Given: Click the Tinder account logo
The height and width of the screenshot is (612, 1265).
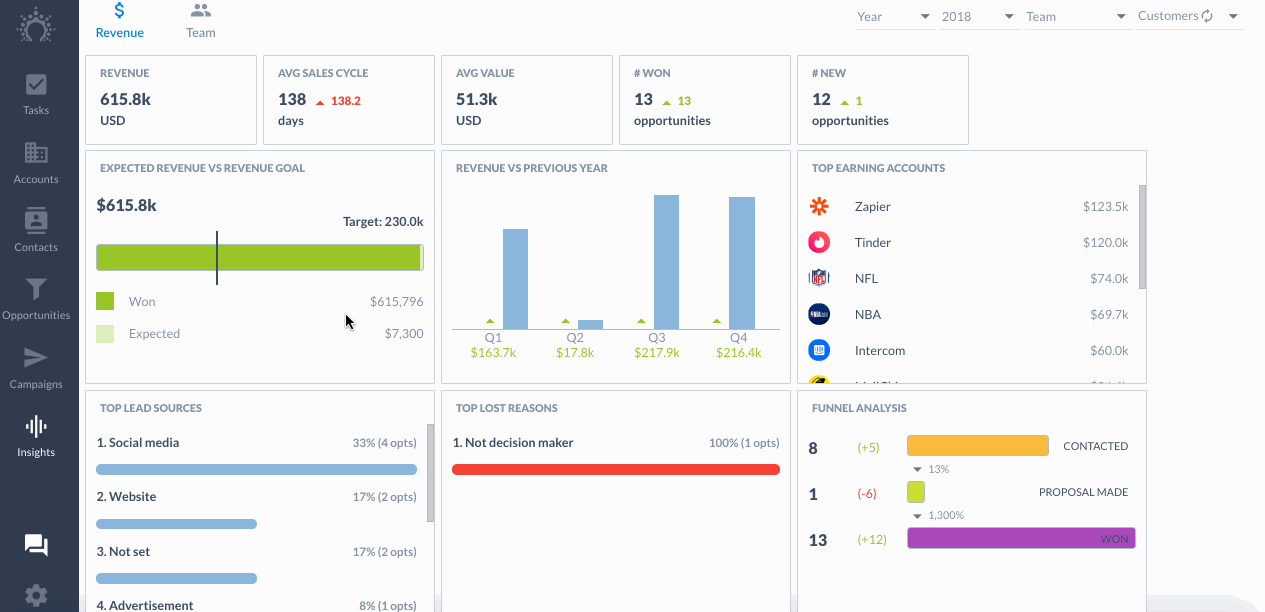Looking at the screenshot, I should coord(819,243).
